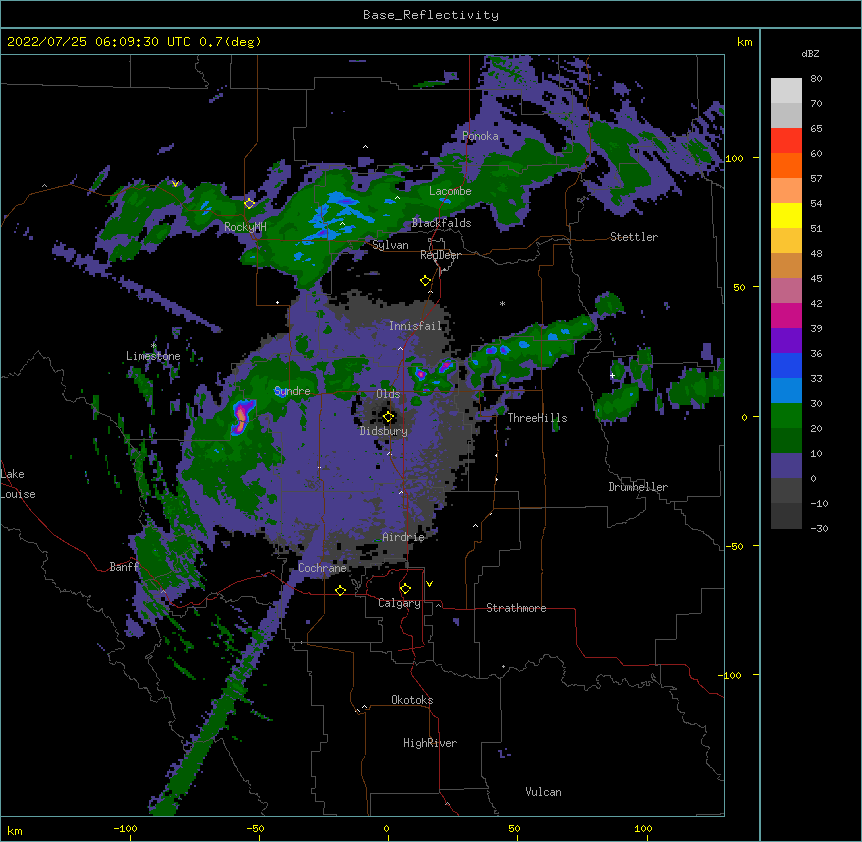862x842 pixels.
Task: Click the 100 tick on the right axis
Action: pyautogui.click(x=734, y=158)
